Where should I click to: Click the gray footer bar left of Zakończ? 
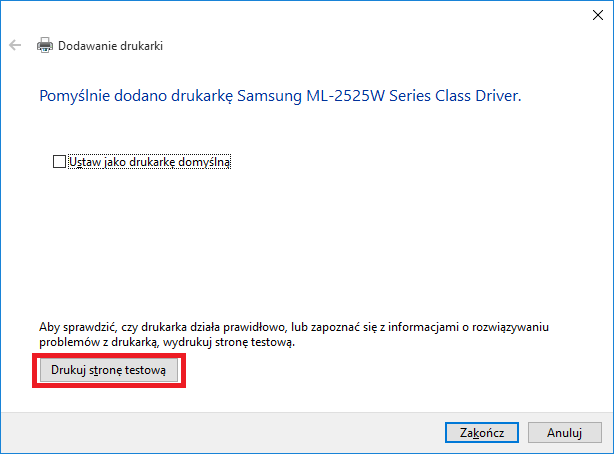coord(219,432)
